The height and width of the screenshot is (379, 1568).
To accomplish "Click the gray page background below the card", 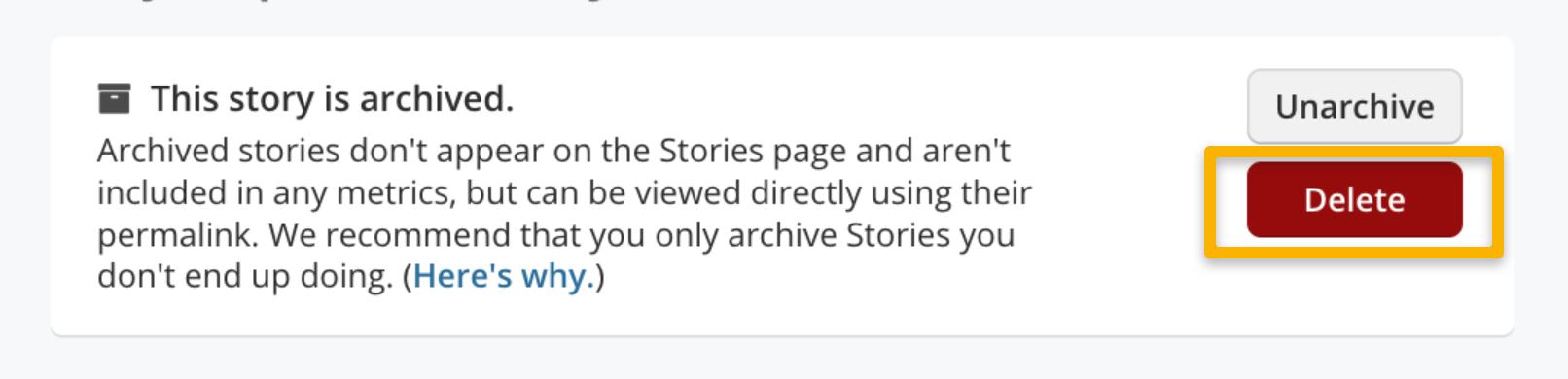I will [784, 360].
